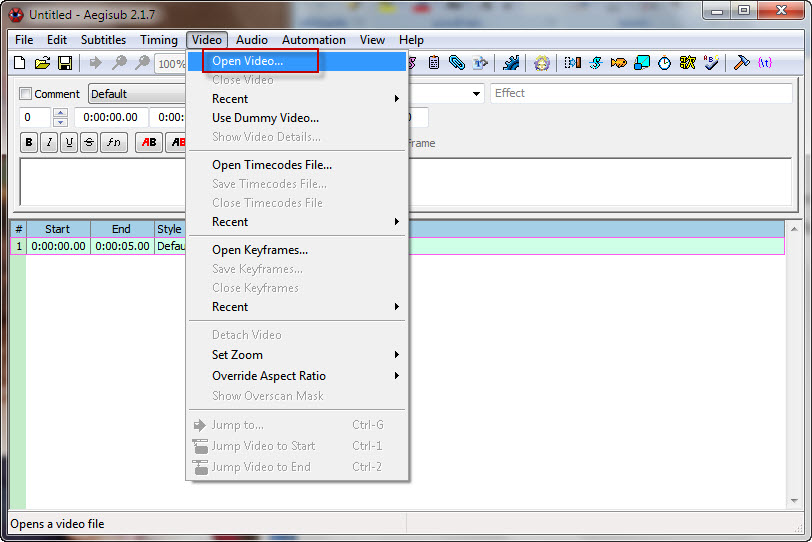Open the Help menu
Image resolution: width=812 pixels, height=542 pixels.
(411, 40)
